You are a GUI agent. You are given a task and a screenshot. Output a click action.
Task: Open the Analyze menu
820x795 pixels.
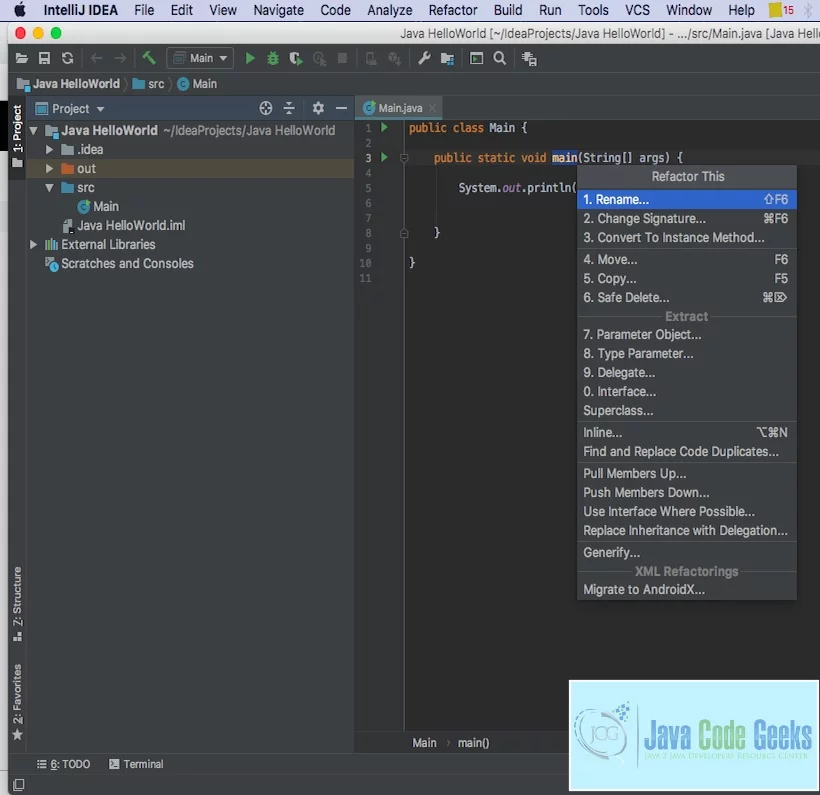[390, 10]
